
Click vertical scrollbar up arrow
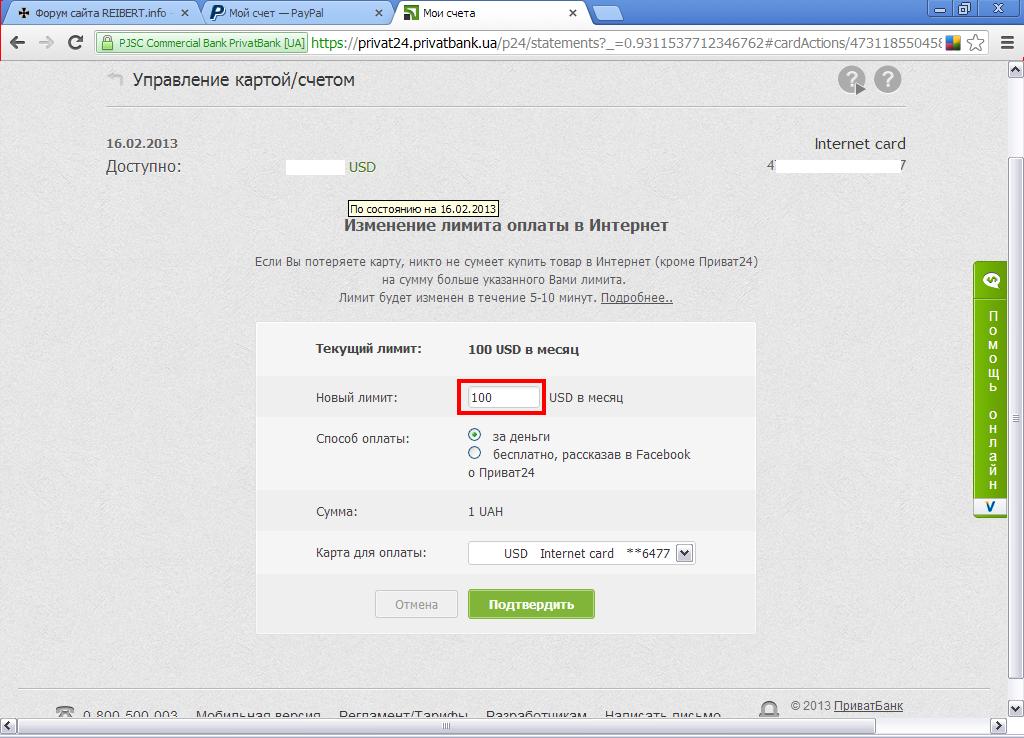[x=1016, y=69]
